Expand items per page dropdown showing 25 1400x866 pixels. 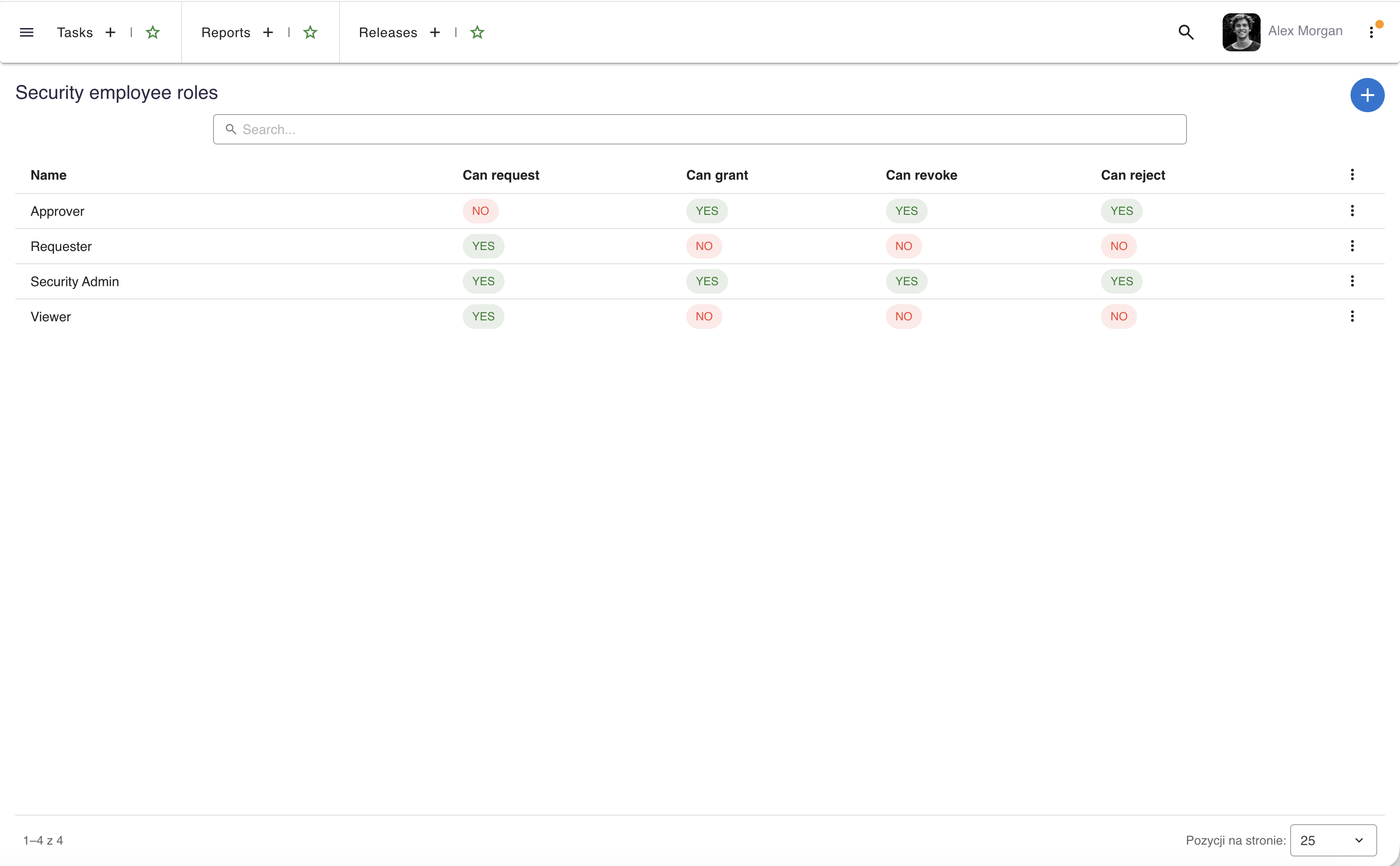1333,840
